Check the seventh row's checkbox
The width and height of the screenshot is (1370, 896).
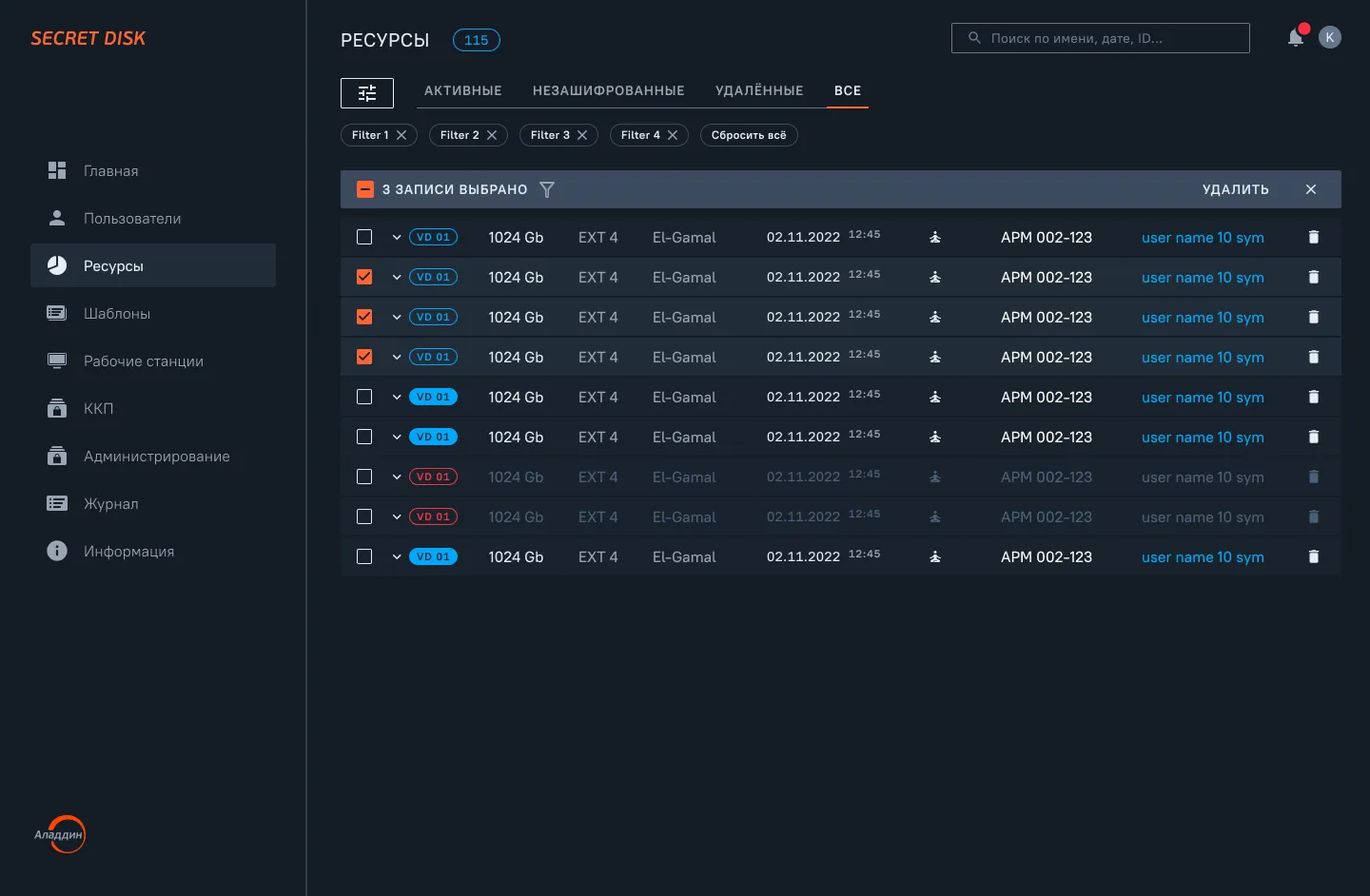364,477
